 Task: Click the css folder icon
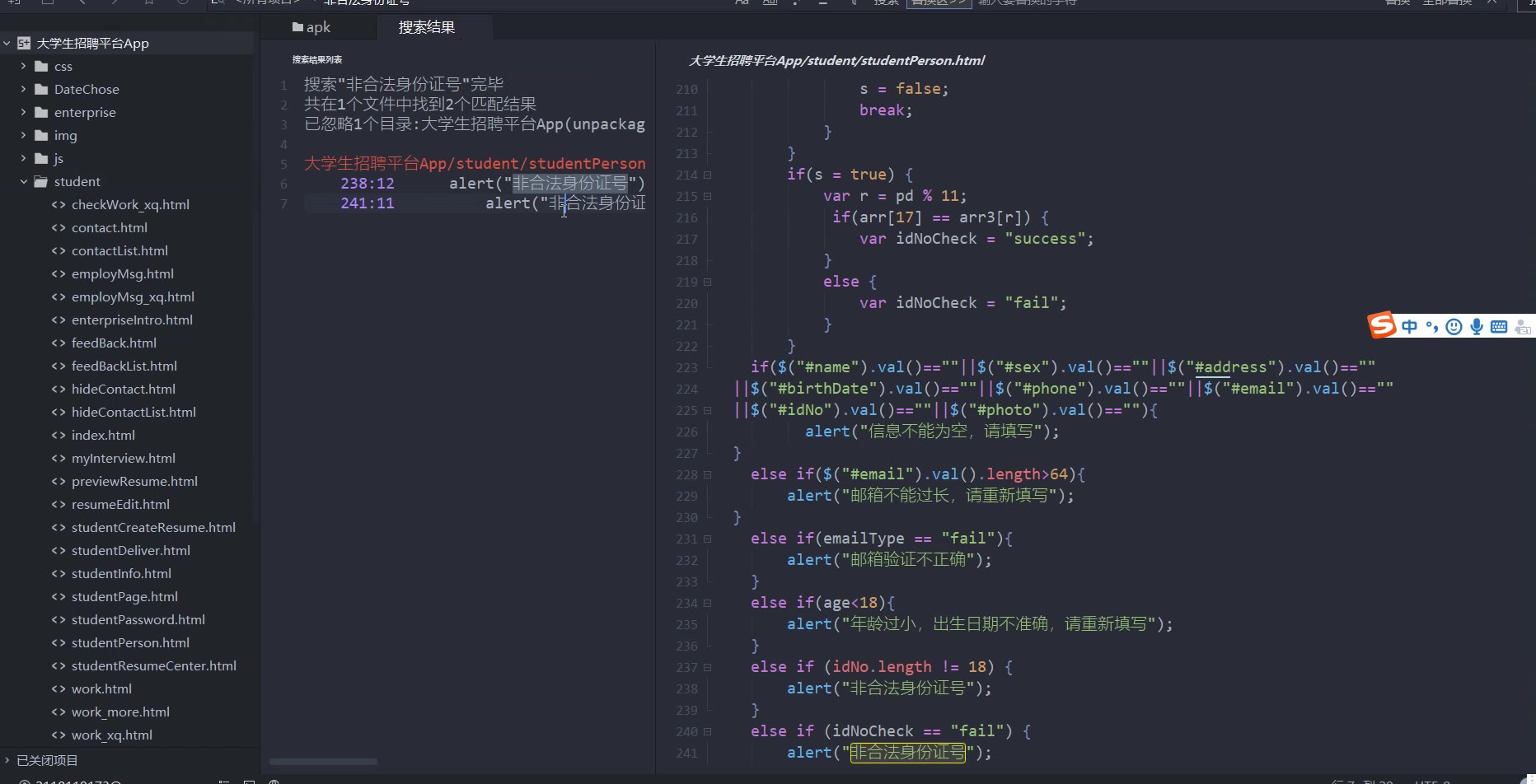[41, 66]
